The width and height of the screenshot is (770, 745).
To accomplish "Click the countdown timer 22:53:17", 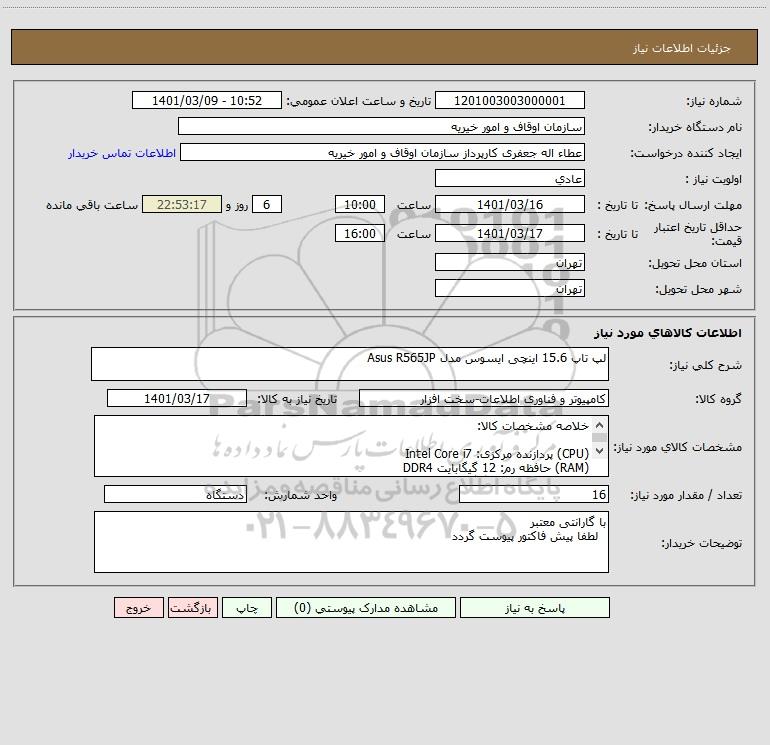I will [x=182, y=204].
